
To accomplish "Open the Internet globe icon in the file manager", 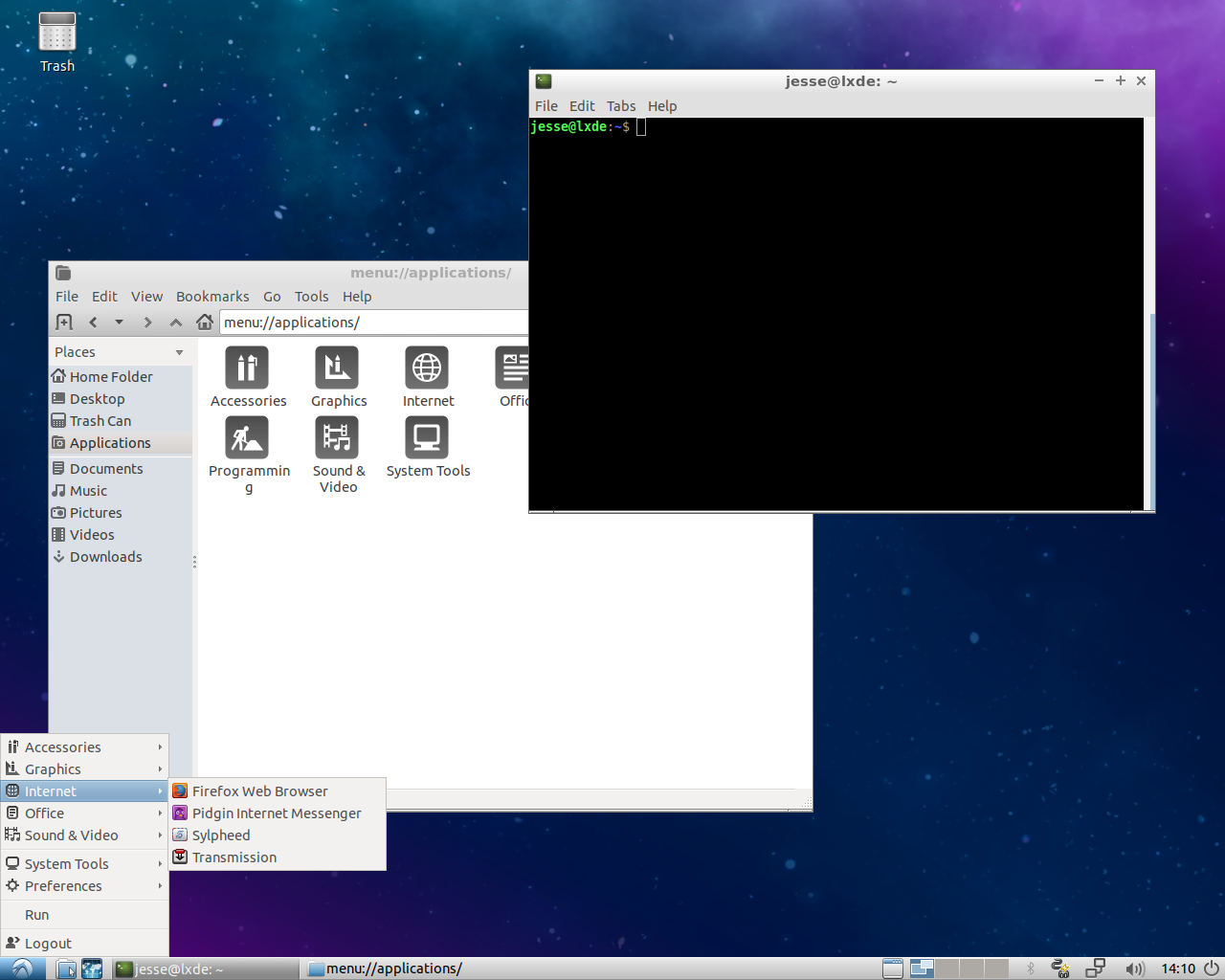I will [x=427, y=368].
